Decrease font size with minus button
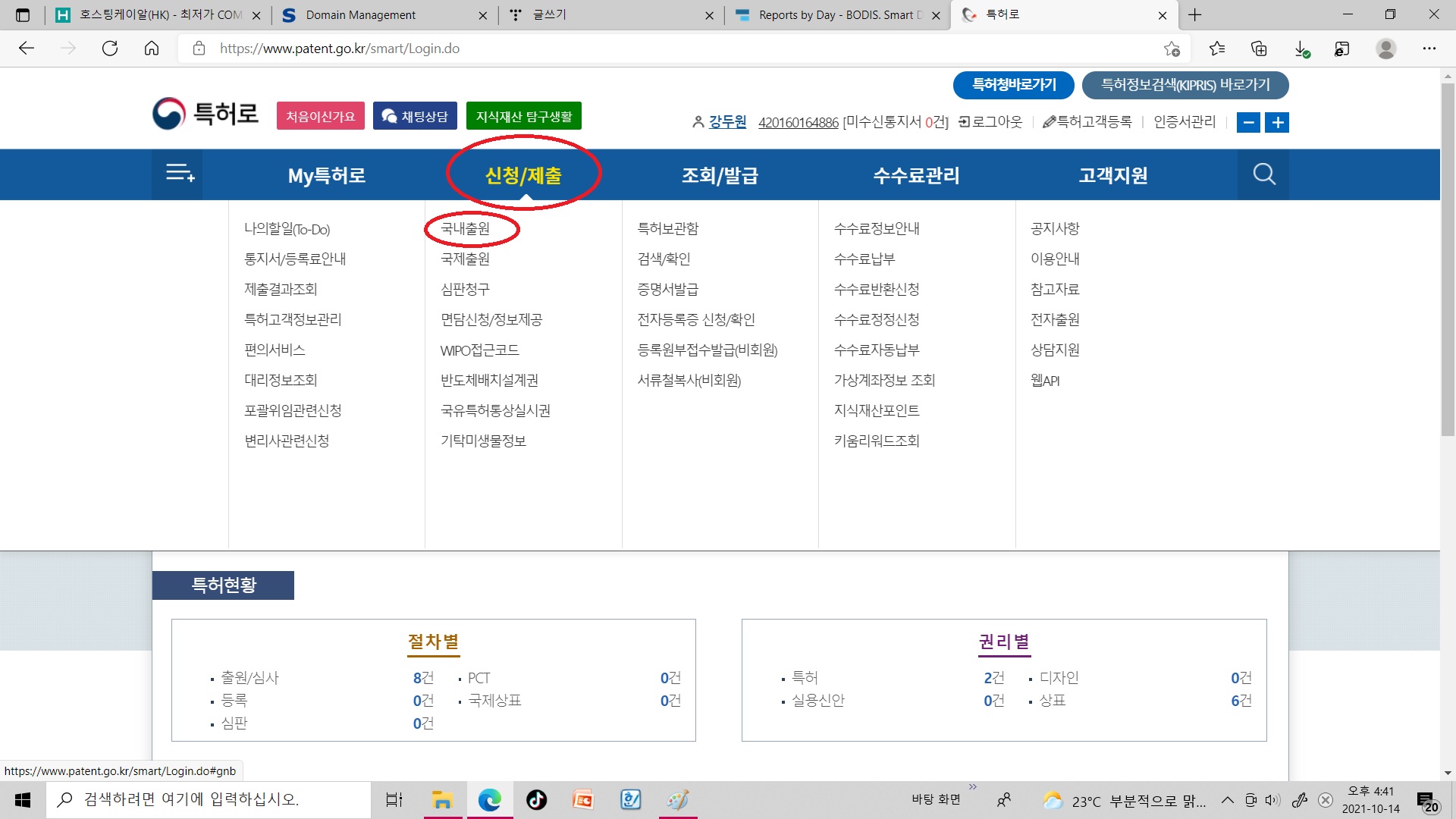This screenshot has height=819, width=1456. (x=1248, y=122)
